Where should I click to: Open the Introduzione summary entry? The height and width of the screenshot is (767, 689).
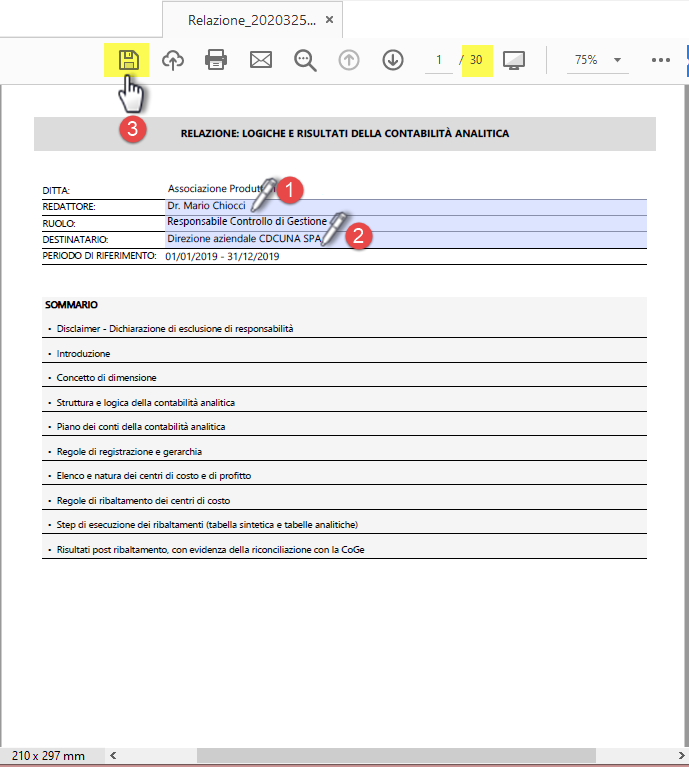point(83,354)
